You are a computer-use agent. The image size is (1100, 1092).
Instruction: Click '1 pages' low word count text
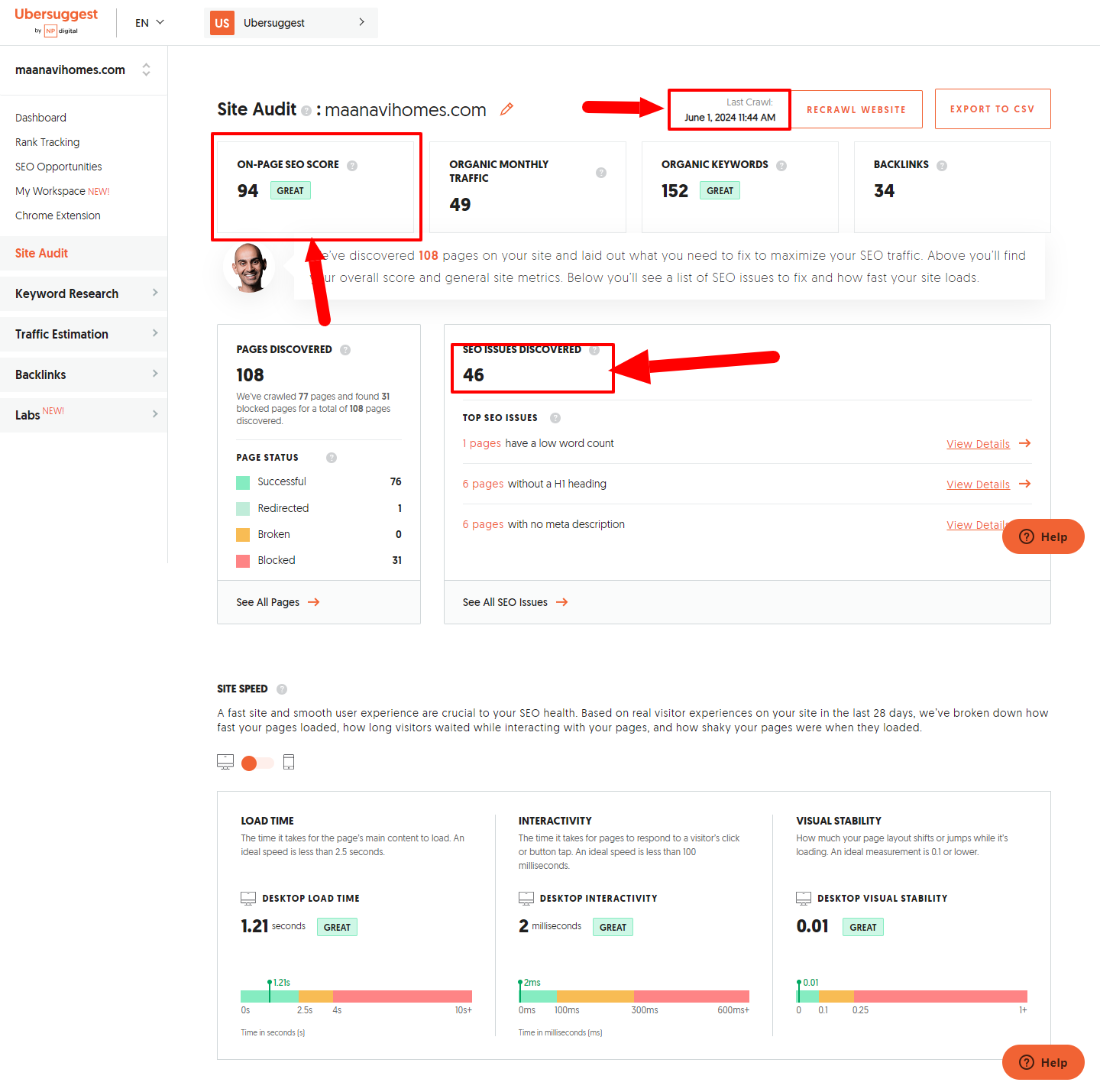(x=482, y=443)
